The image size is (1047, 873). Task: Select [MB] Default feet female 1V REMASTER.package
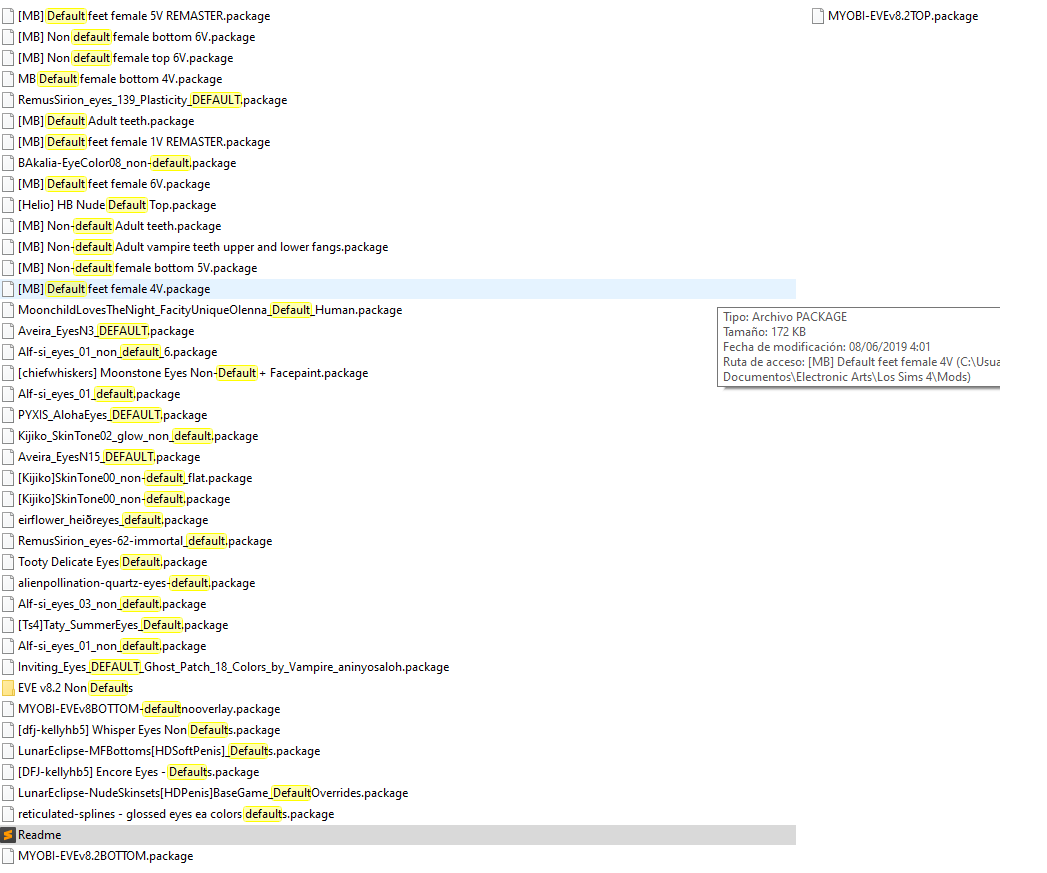pyautogui.click(x=144, y=142)
